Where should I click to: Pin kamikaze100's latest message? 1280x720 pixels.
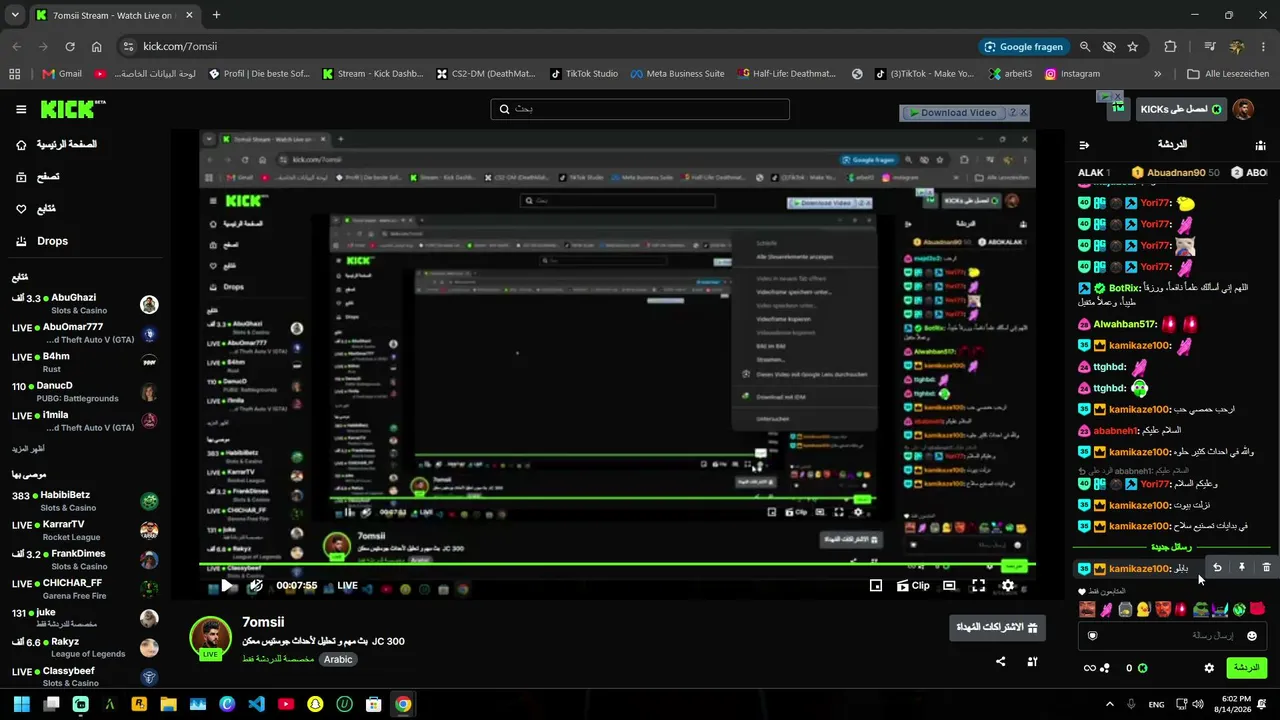point(1242,567)
